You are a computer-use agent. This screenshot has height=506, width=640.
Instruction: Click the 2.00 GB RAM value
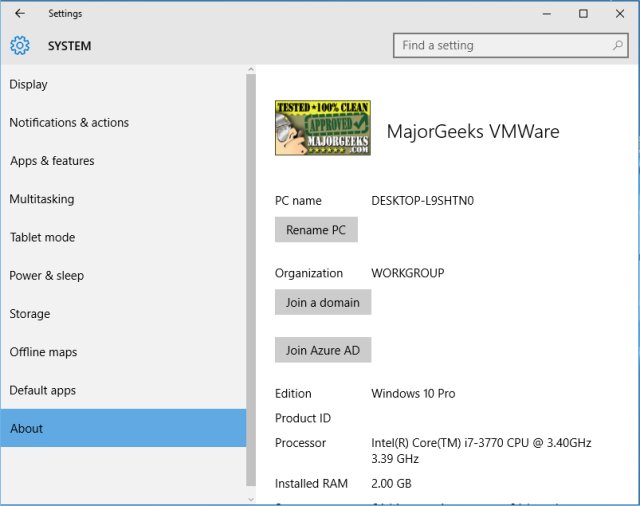391,484
